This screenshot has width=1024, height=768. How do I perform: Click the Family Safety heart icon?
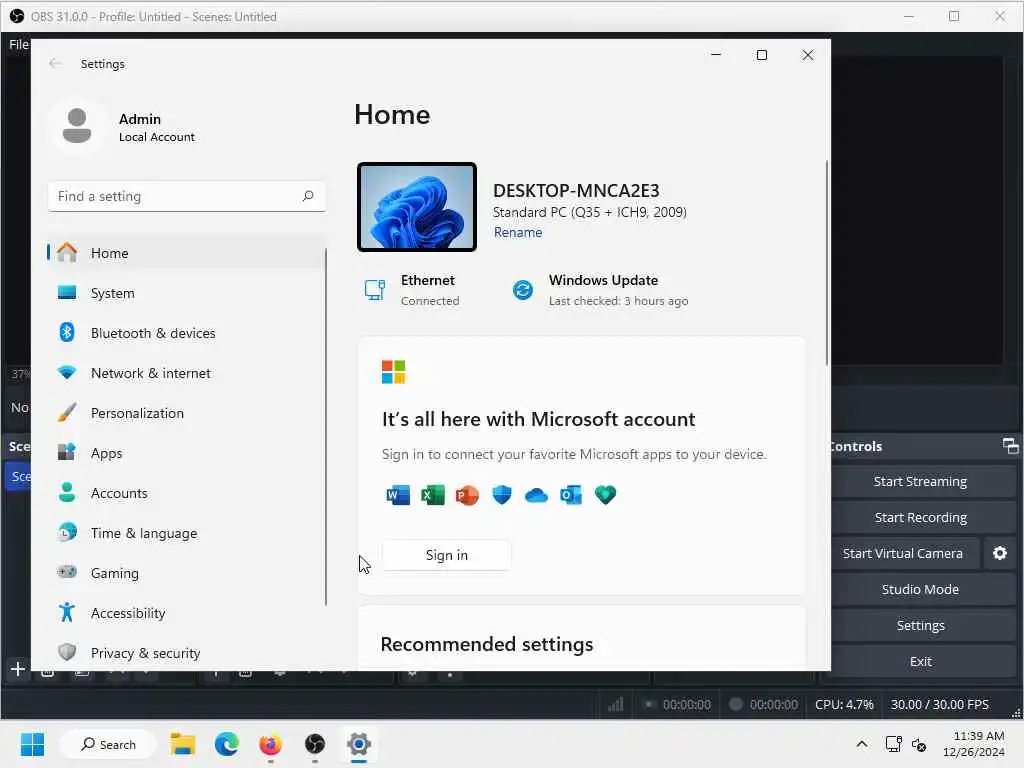click(x=605, y=495)
